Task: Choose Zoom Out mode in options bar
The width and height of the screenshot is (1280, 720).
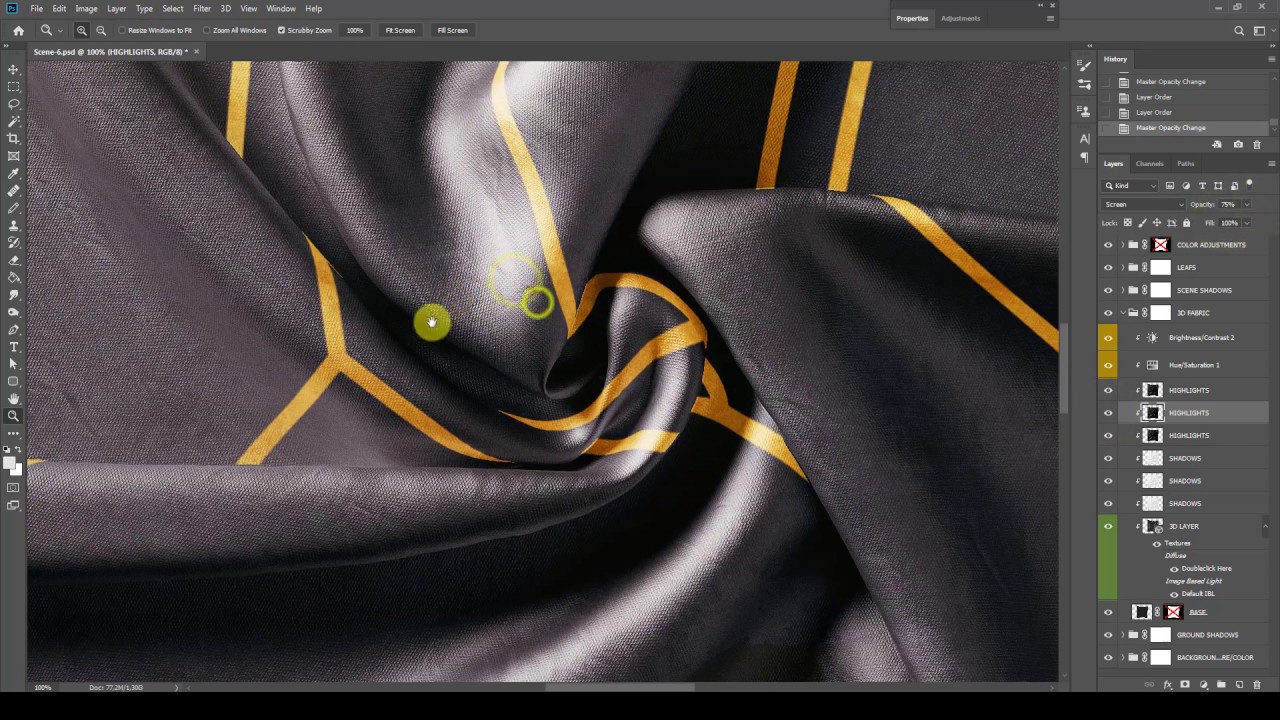Action: [100, 30]
